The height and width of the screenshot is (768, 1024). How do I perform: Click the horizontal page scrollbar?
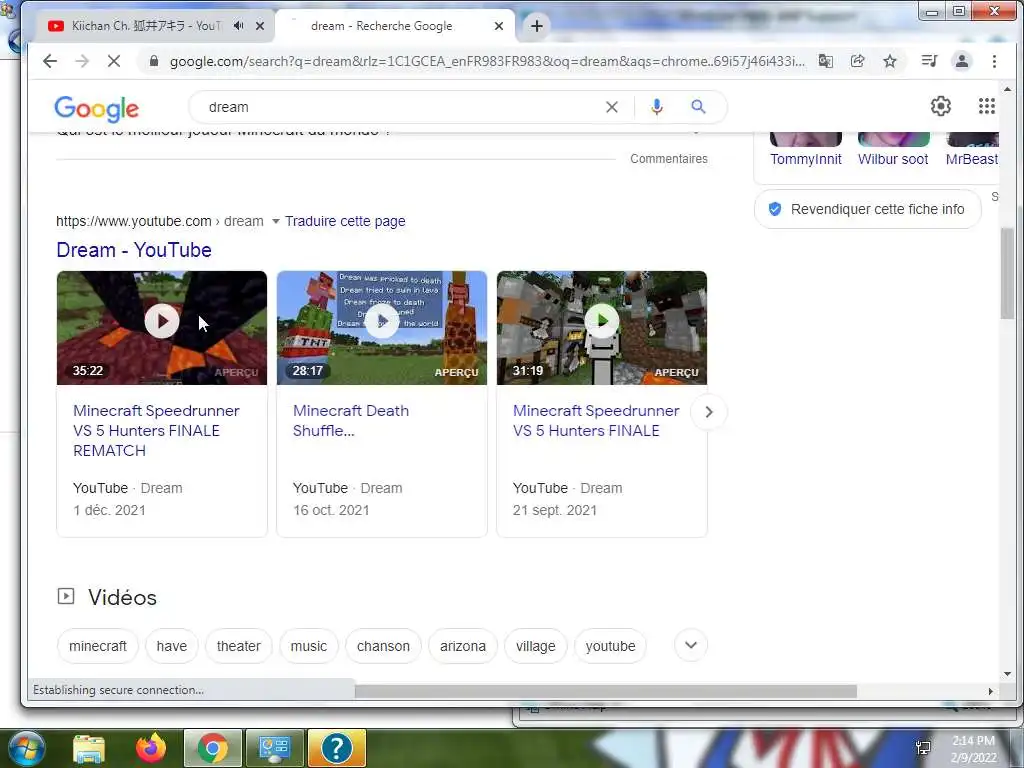click(x=606, y=691)
